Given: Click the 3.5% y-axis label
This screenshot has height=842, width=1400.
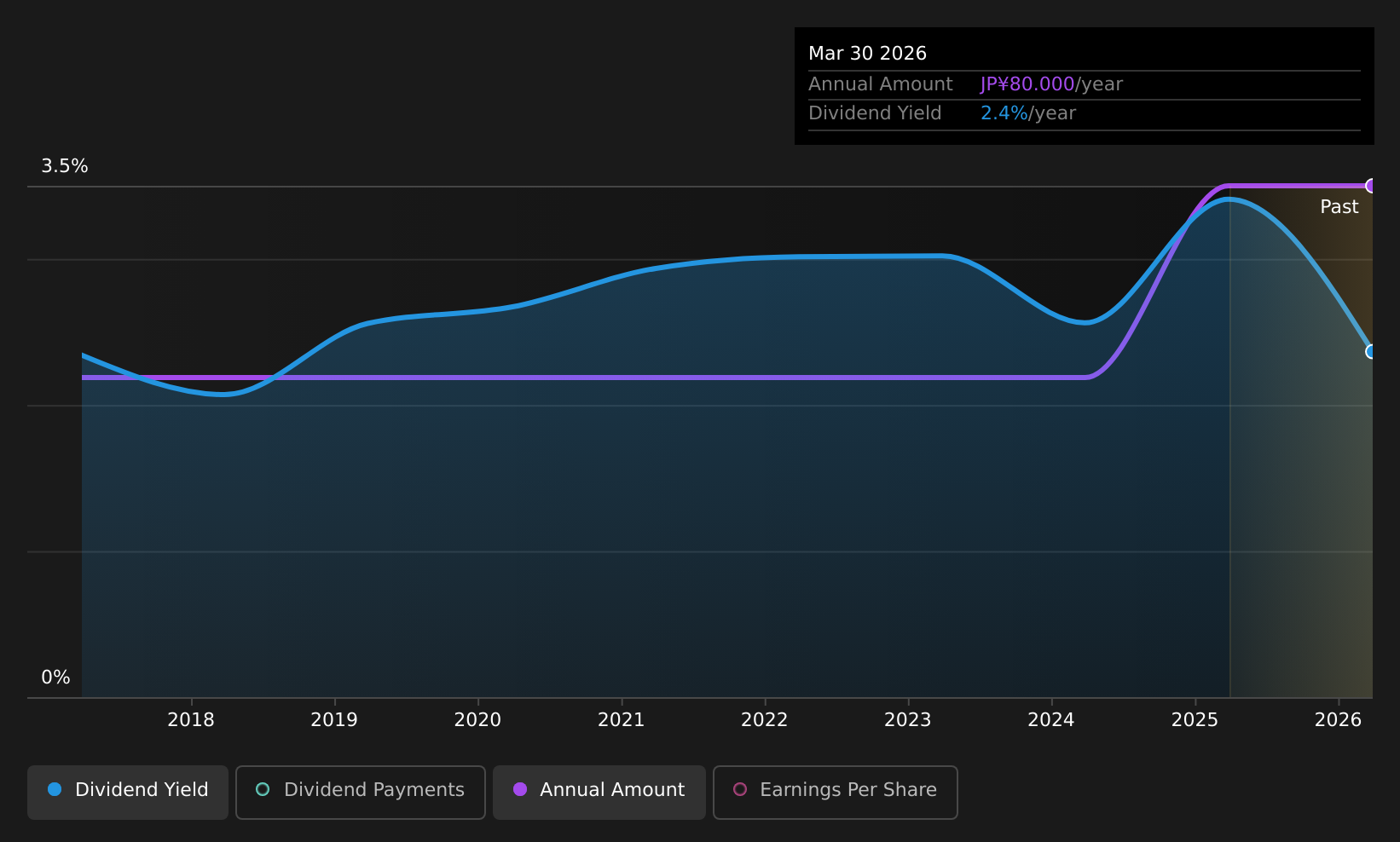Looking at the screenshot, I should (x=65, y=166).
